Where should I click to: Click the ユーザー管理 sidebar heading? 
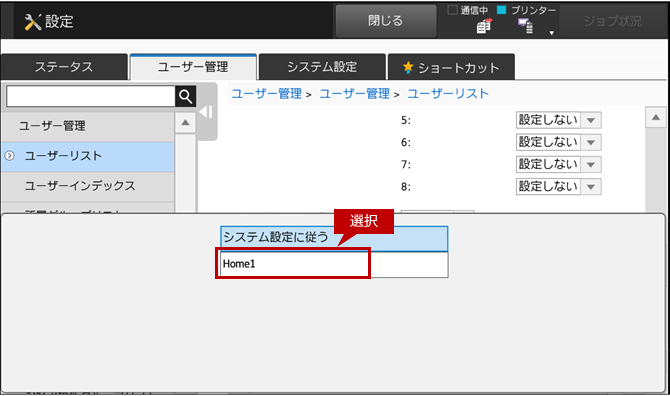pos(88,126)
